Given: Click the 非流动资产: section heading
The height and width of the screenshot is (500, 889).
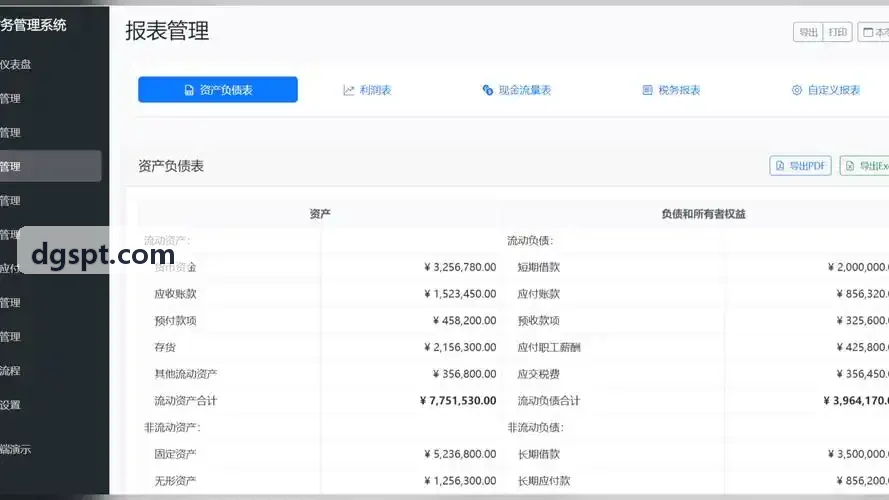Looking at the screenshot, I should point(172,427).
